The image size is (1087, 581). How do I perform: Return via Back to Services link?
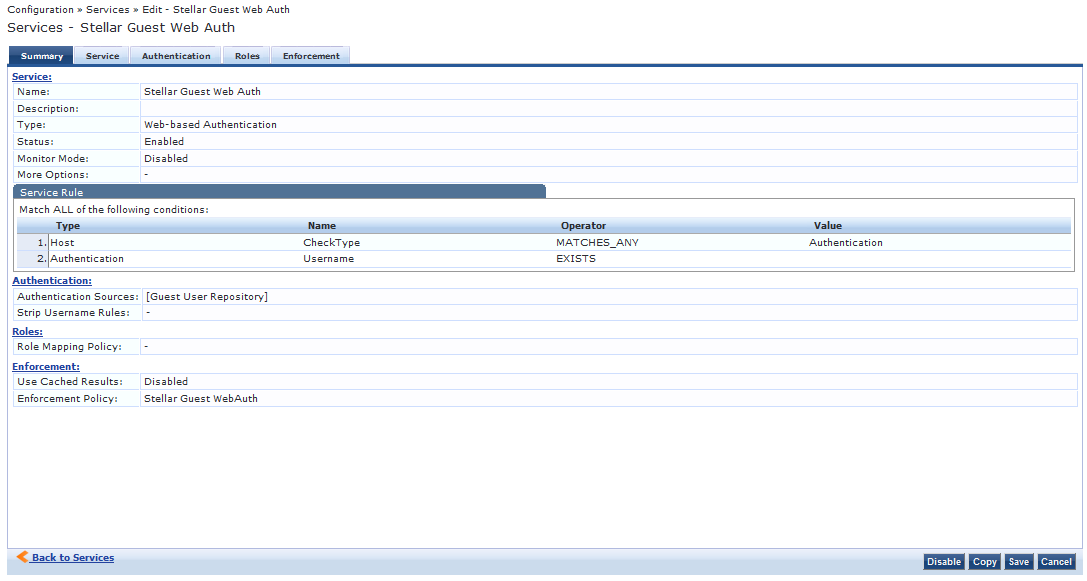[73, 558]
